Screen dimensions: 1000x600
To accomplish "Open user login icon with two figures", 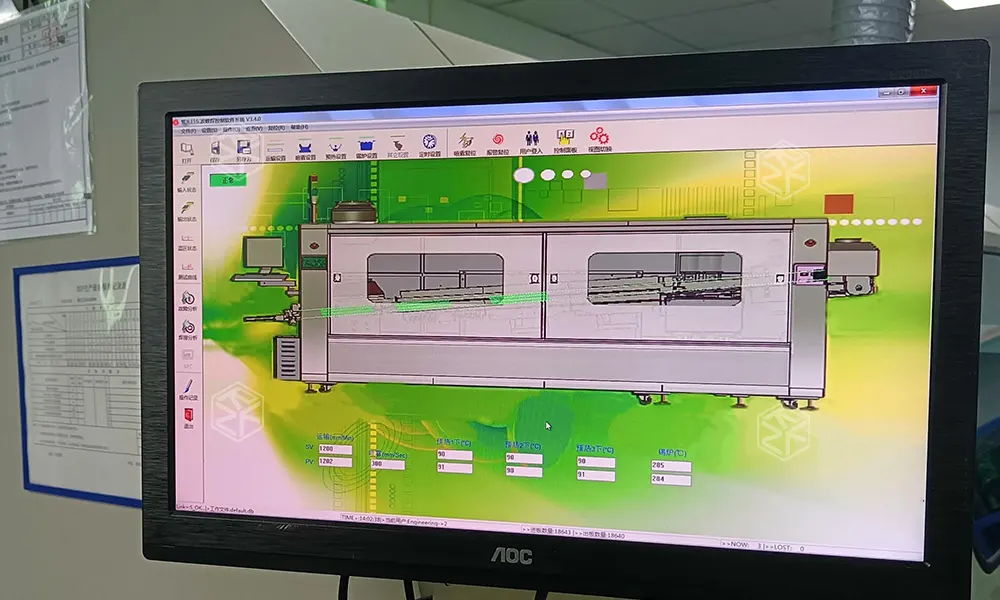I will pos(531,140).
